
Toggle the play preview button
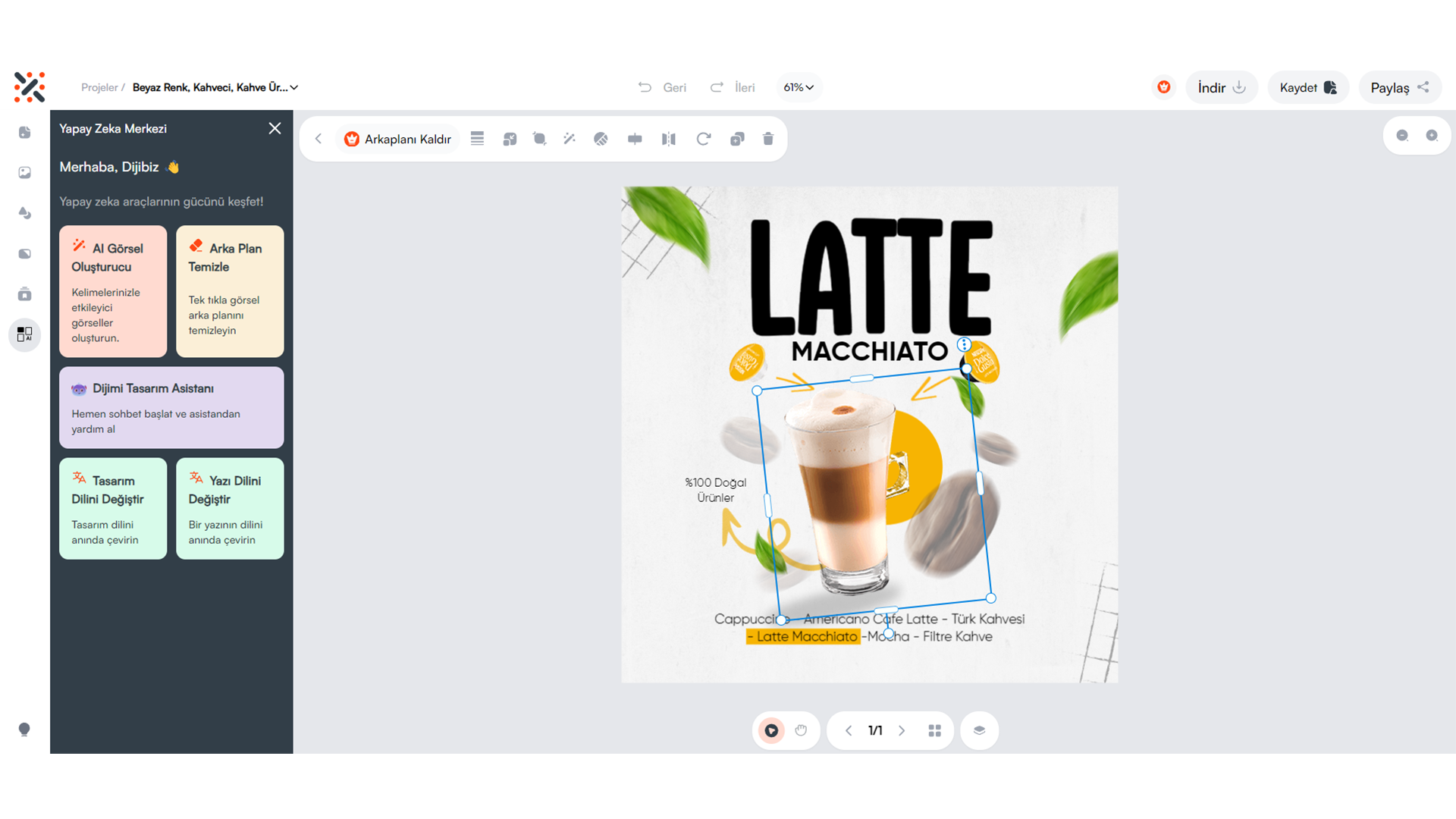click(771, 730)
